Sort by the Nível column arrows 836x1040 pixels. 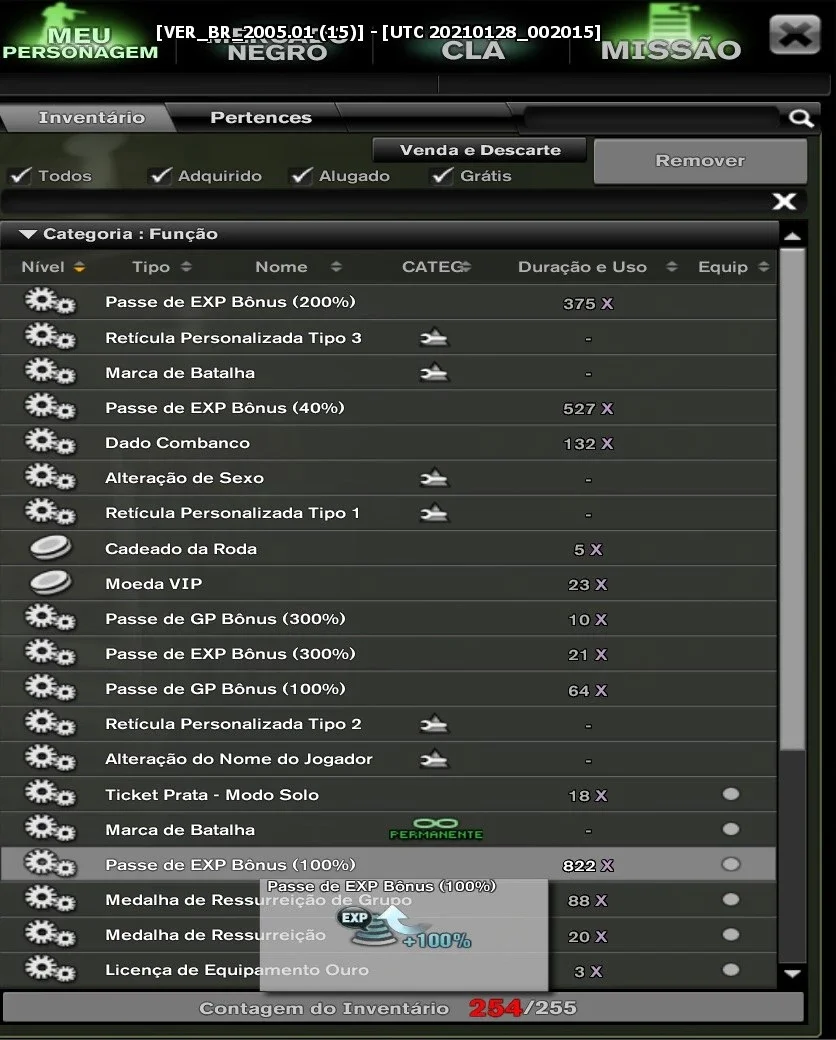tap(80, 267)
